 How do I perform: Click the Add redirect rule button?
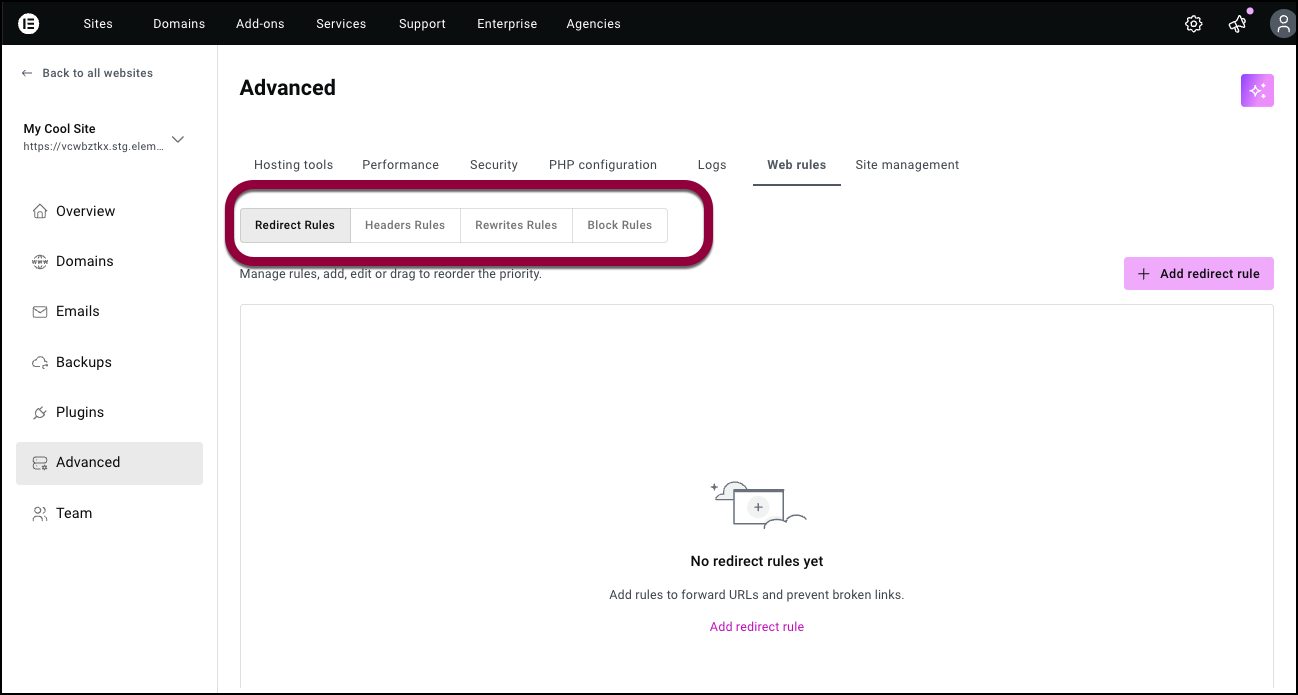(x=1198, y=274)
